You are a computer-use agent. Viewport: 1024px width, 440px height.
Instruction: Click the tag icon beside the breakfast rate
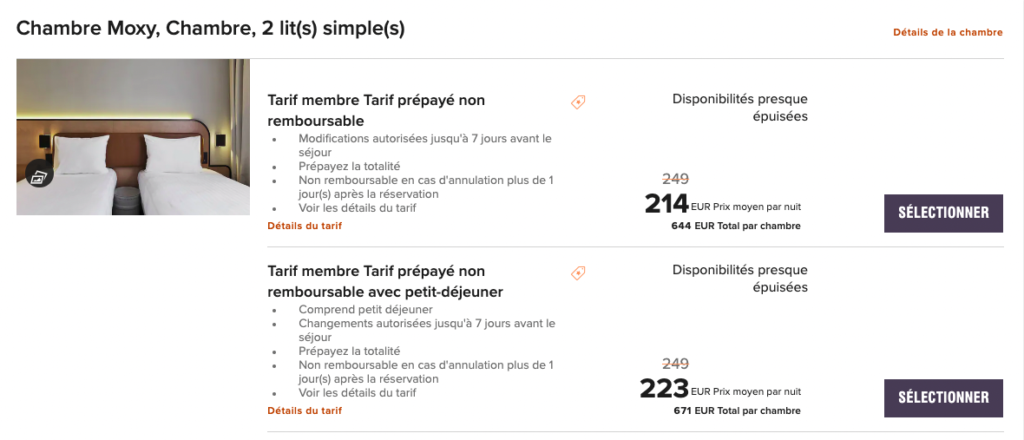[578, 273]
